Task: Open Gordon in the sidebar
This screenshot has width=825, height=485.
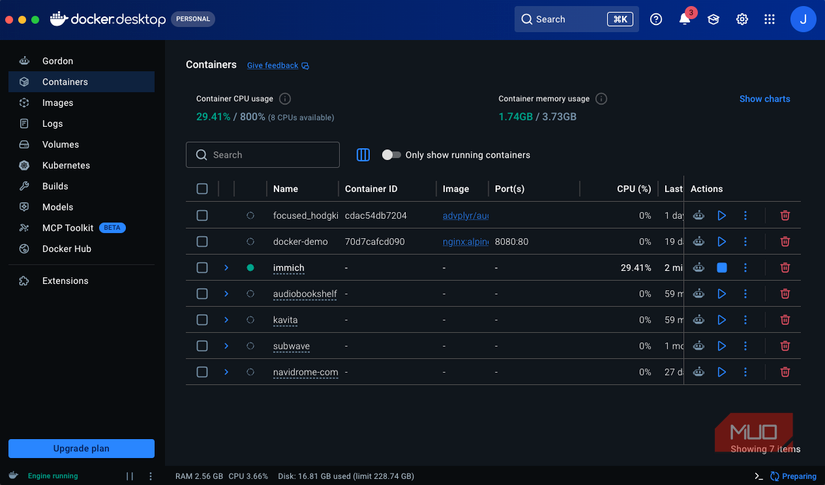Action: pyautogui.click(x=82, y=61)
